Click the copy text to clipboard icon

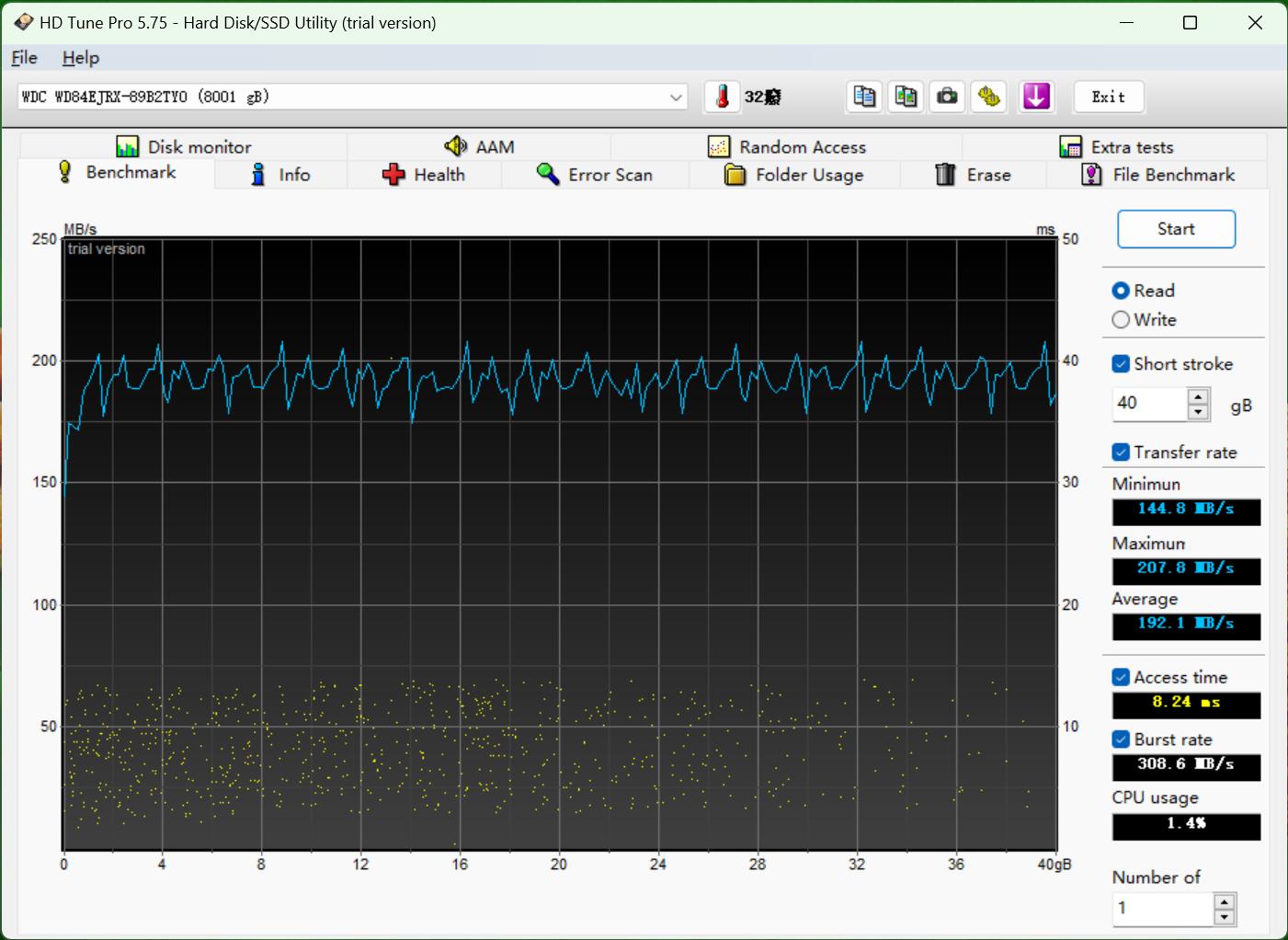[864, 97]
